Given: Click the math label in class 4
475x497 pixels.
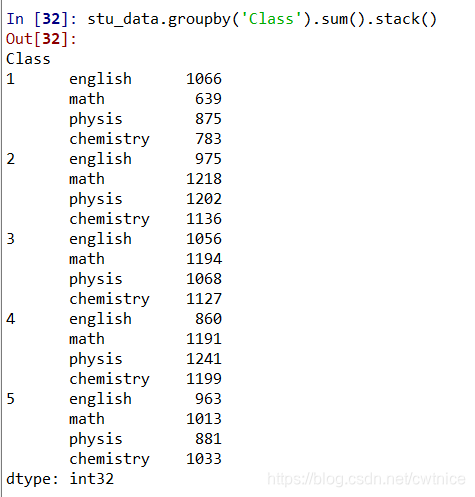Looking at the screenshot, I should pos(87,339).
